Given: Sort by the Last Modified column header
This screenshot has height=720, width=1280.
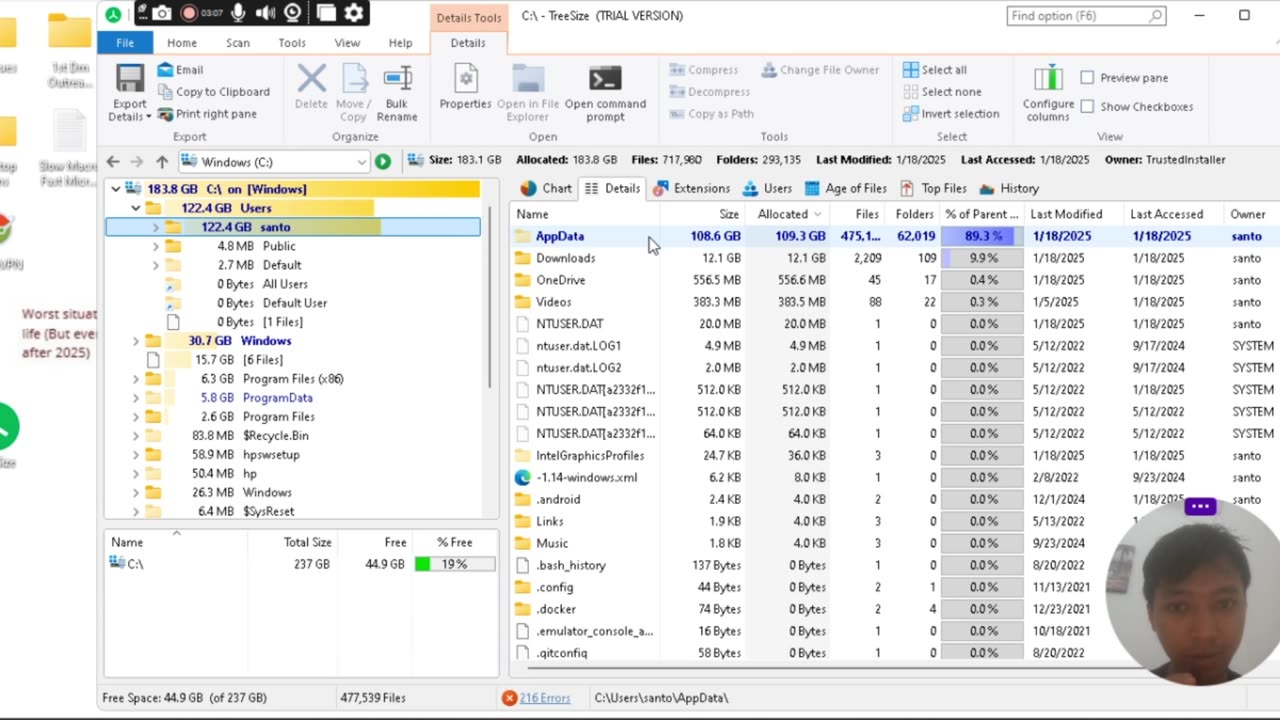Looking at the screenshot, I should [1074, 214].
